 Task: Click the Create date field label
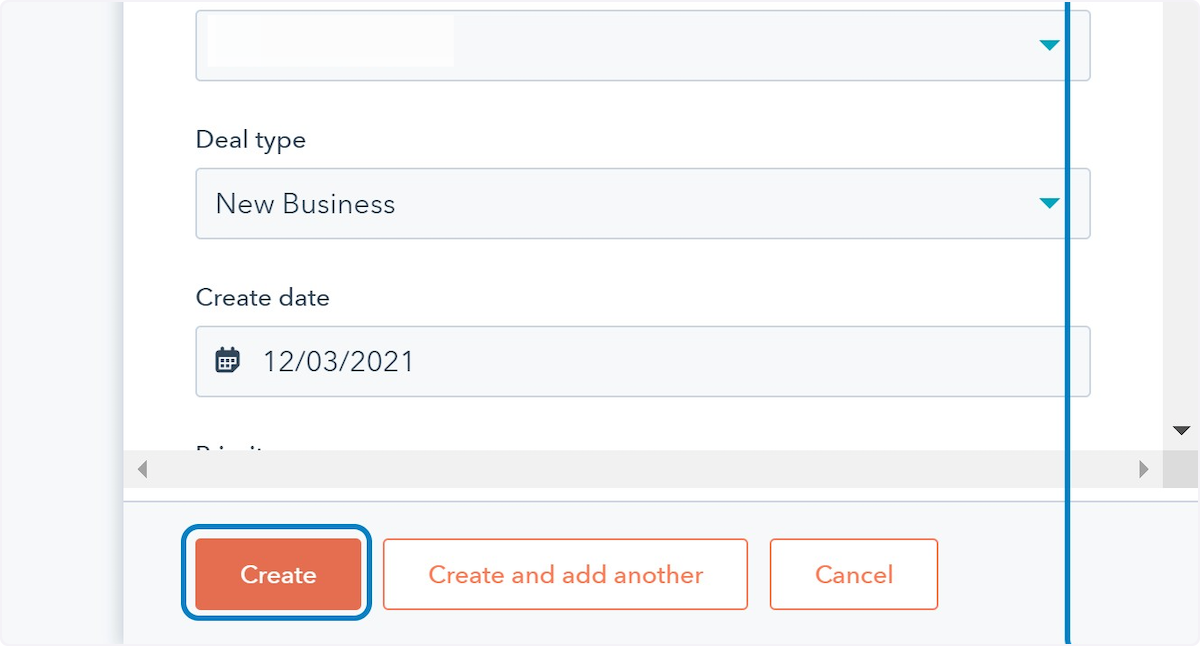click(x=262, y=298)
